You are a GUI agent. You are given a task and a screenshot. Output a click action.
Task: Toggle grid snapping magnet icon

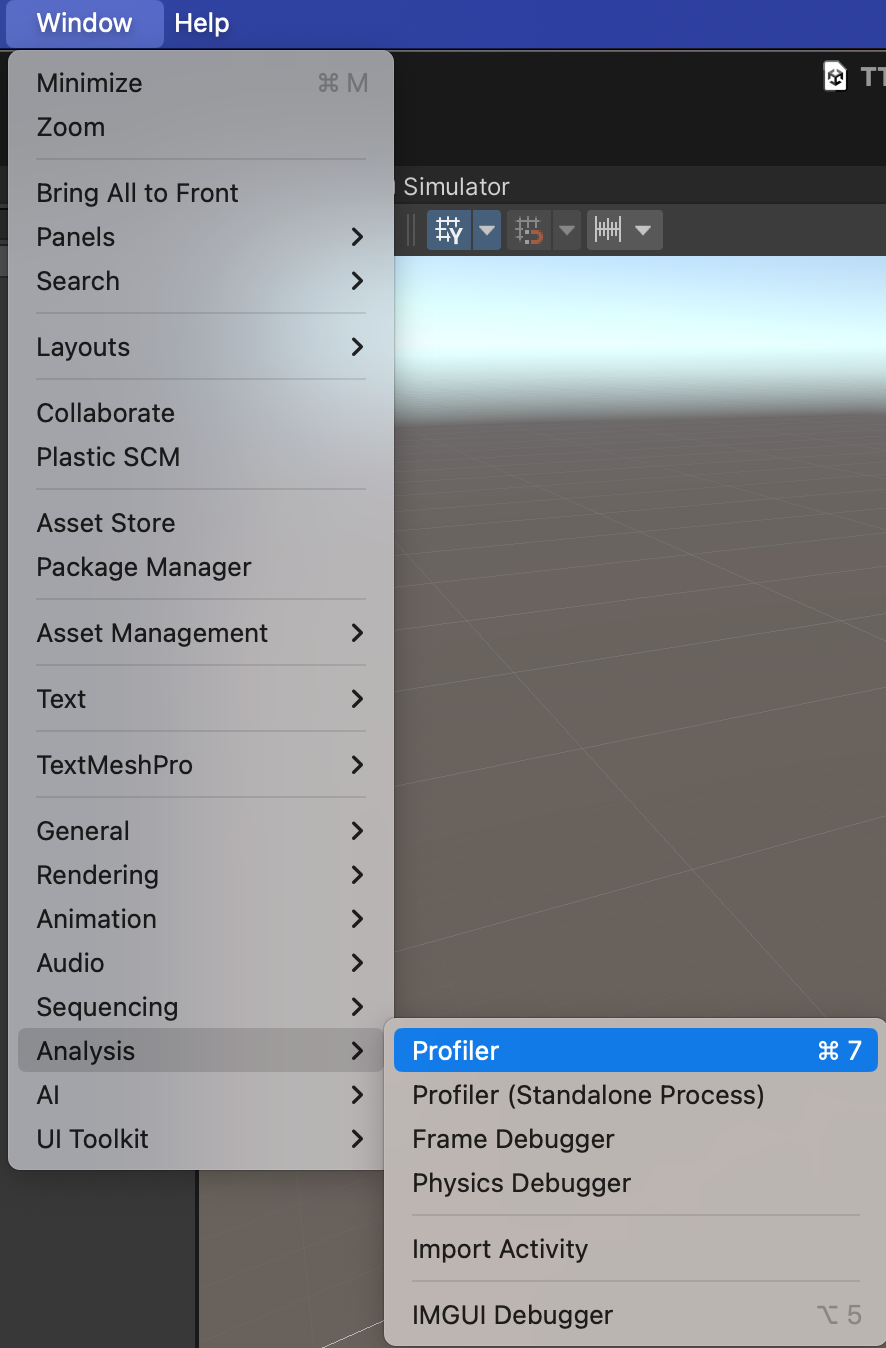click(529, 231)
